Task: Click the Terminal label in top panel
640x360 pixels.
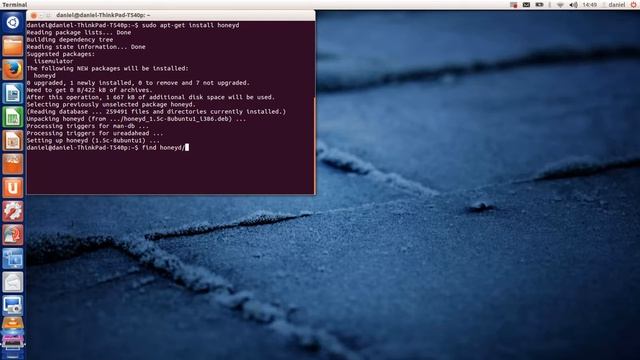Action: 15,5
